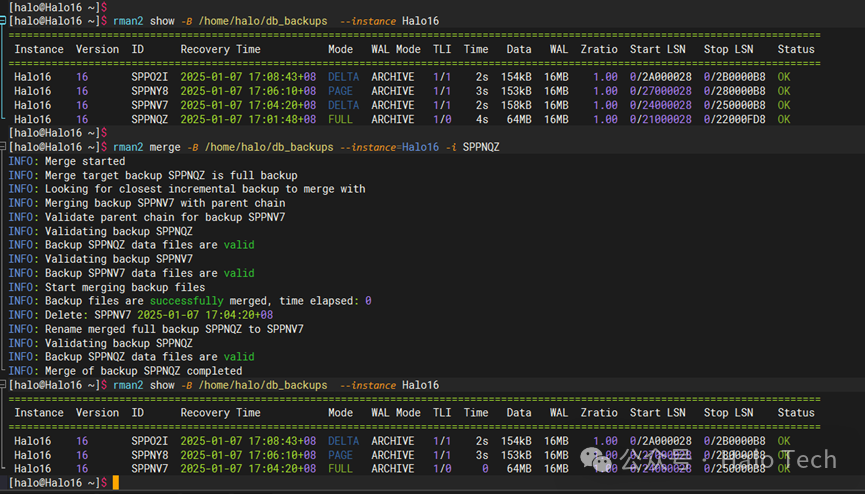Click the 'Merge target backup SPPNQZ is full backup' line
The image size is (865, 494).
point(153,175)
